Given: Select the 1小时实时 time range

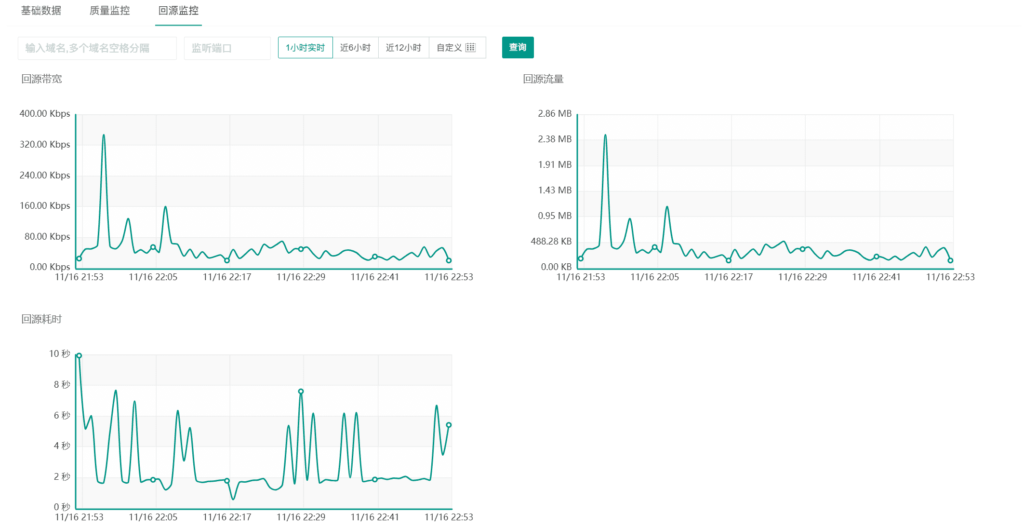Looking at the screenshot, I should click(305, 48).
